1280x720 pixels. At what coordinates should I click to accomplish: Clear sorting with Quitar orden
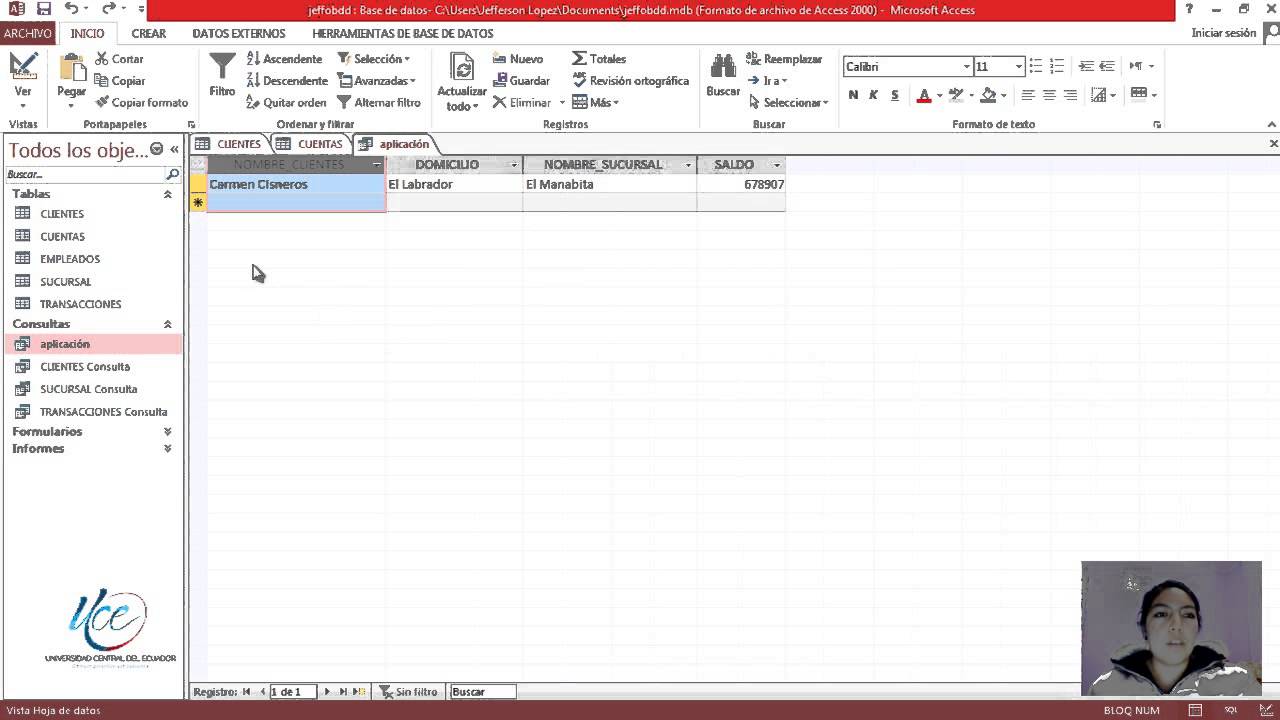[286, 102]
